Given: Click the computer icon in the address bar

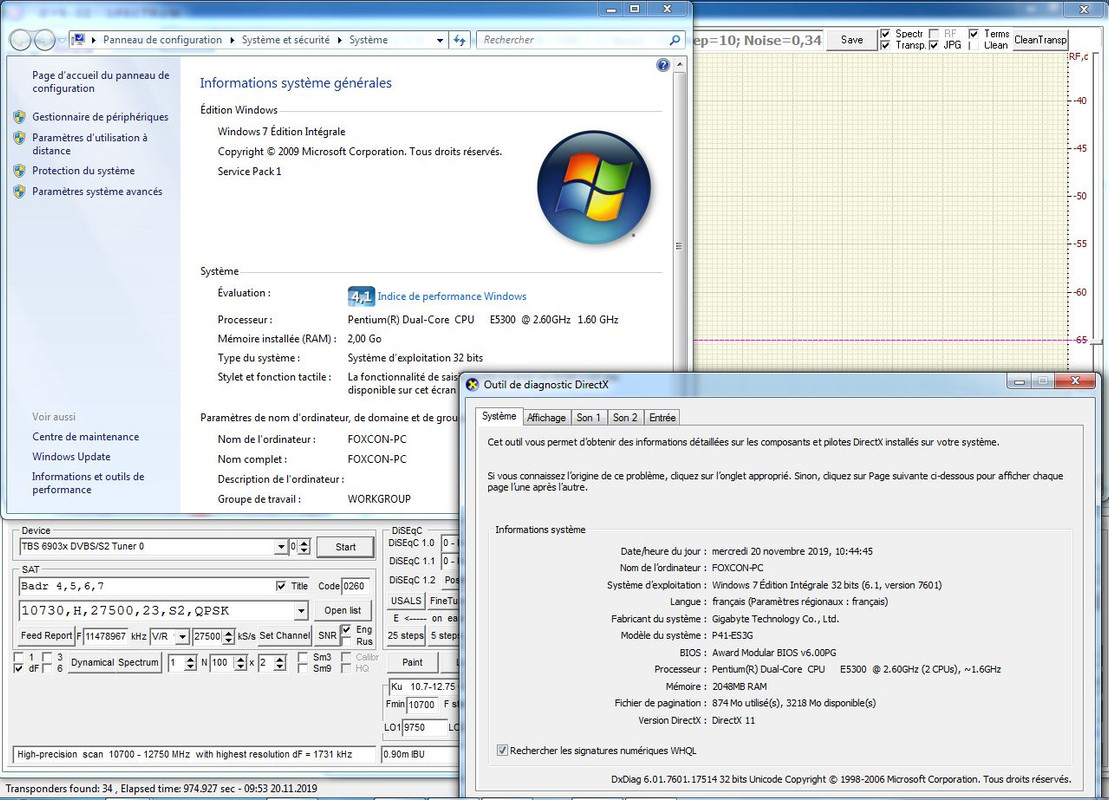Looking at the screenshot, I should 79,40.
